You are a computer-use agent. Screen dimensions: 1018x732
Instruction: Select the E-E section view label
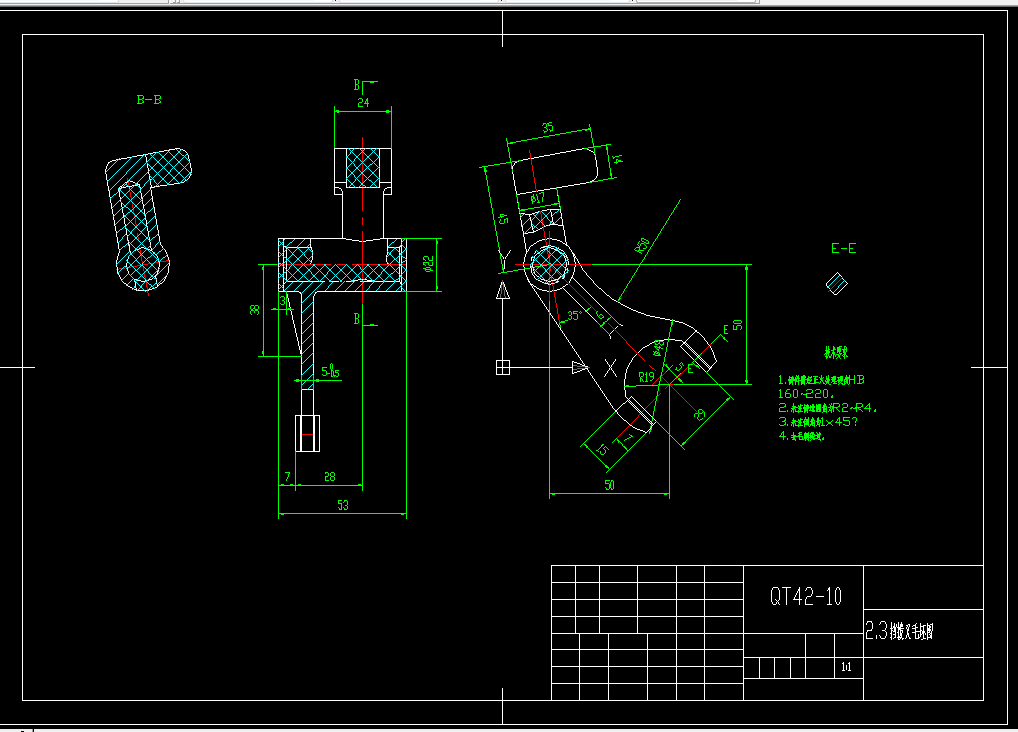[x=843, y=248]
